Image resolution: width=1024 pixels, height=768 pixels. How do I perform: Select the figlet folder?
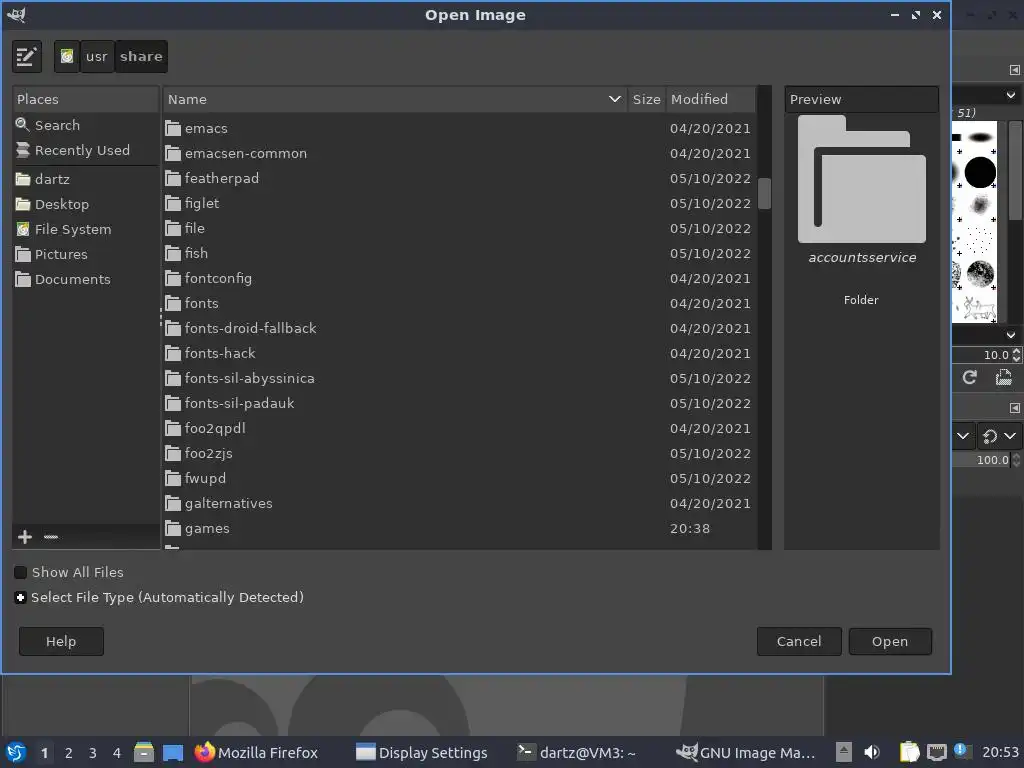click(460, 203)
